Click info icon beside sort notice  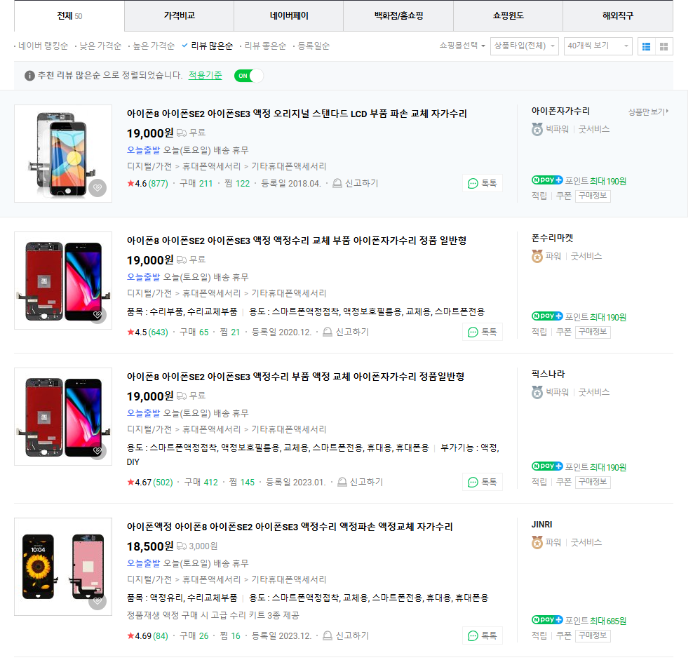[x=30, y=77]
